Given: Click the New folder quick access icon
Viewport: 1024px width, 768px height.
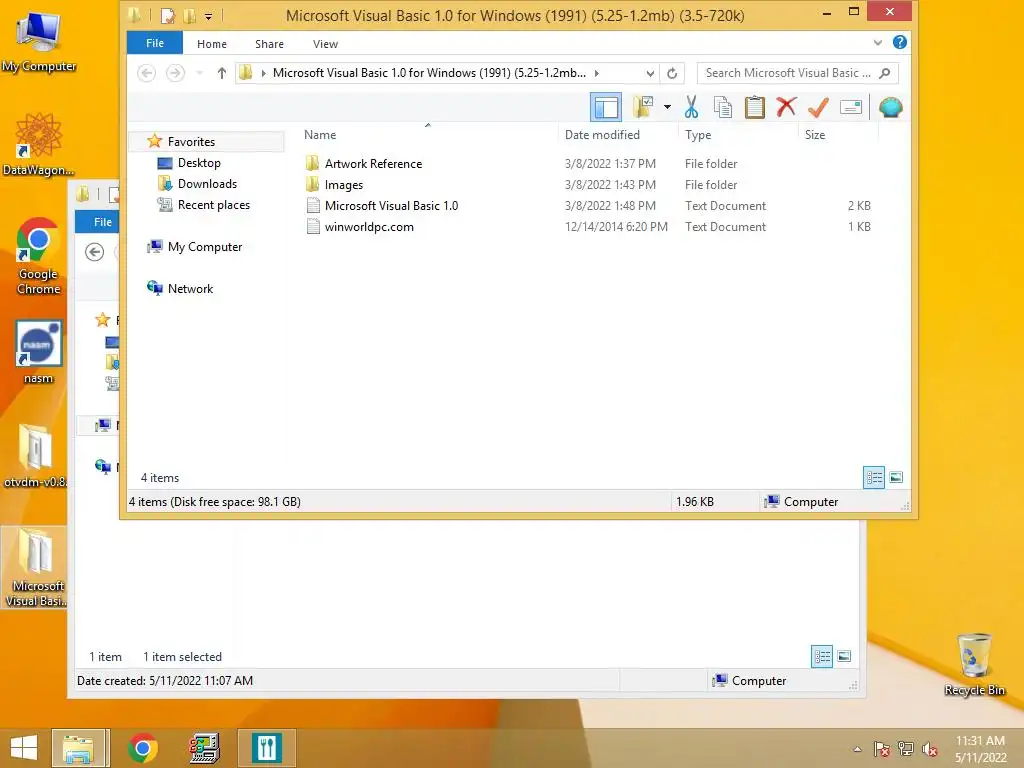Looking at the screenshot, I should click(x=189, y=16).
